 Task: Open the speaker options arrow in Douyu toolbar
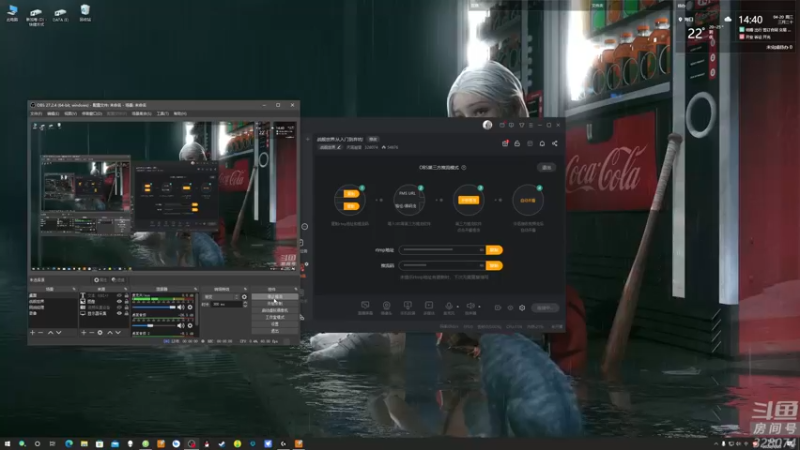click(x=479, y=307)
